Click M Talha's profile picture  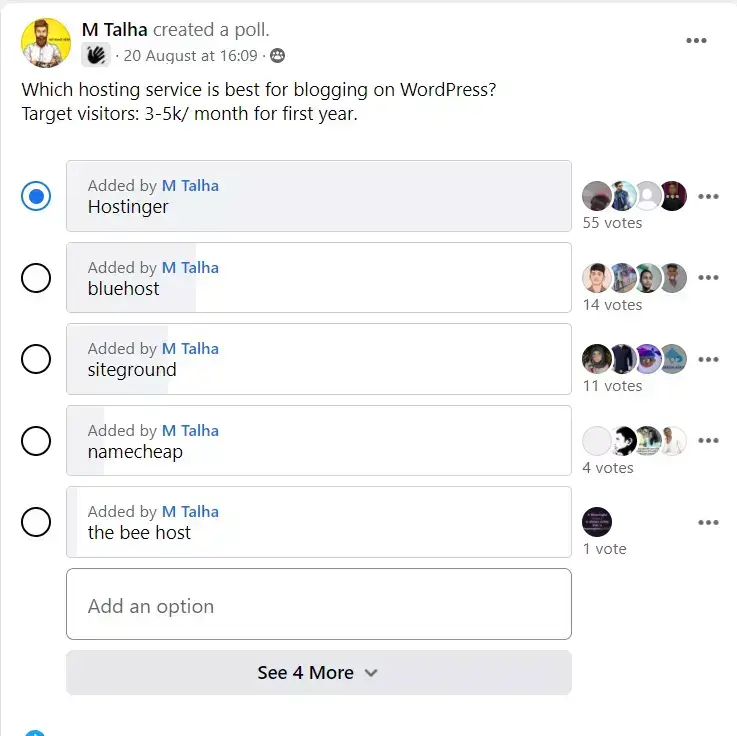pyautogui.click(x=46, y=39)
